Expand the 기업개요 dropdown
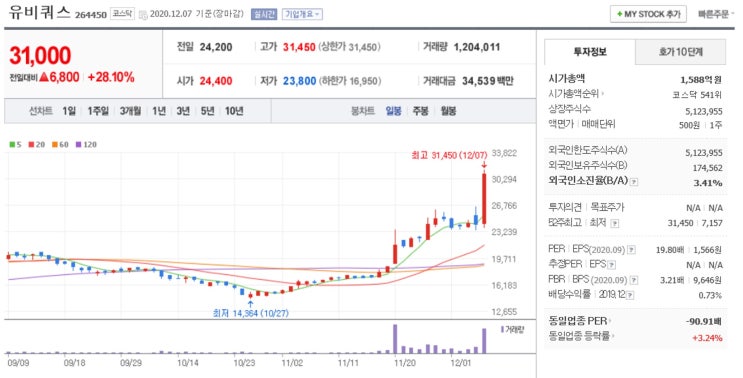This screenshot has height=378, width=743. click(x=302, y=14)
